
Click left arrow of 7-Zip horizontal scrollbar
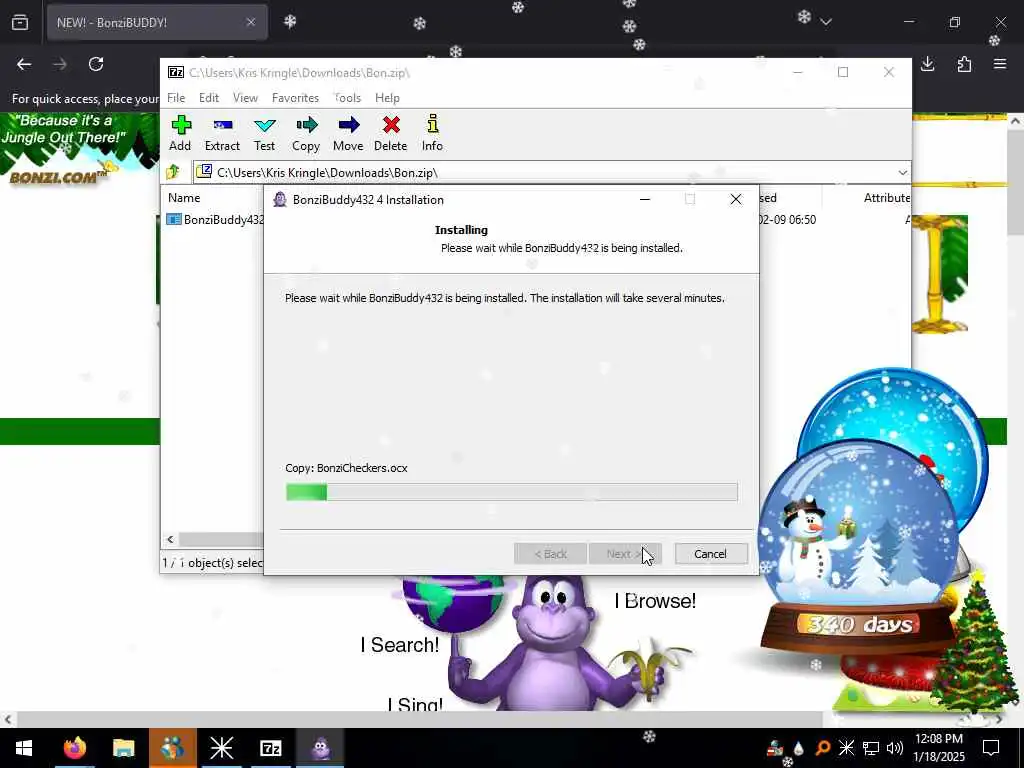pyautogui.click(x=170, y=539)
